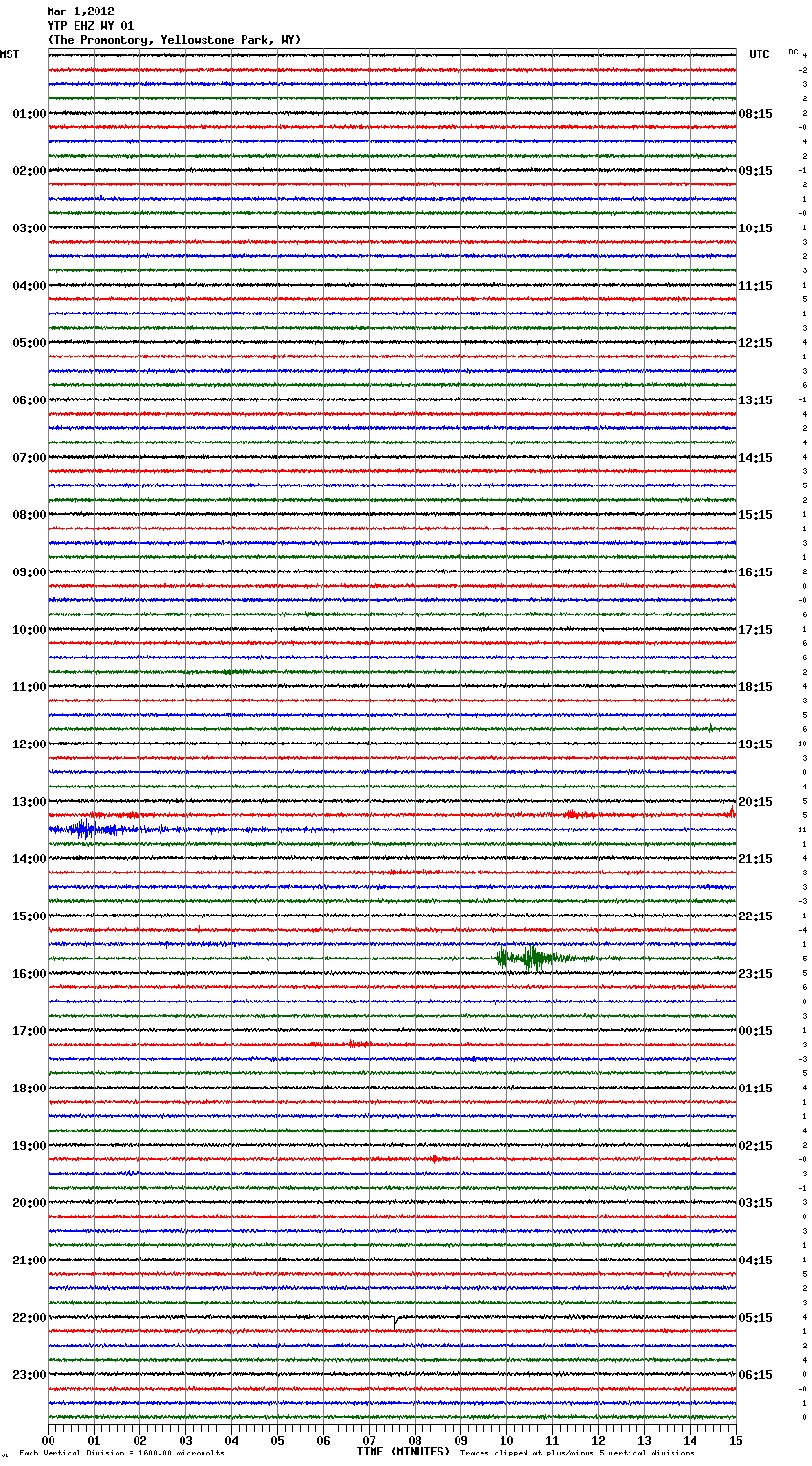Click the 17:00 MST time label
Image resolution: width=812 pixels, height=1466 pixels.
point(29,1031)
